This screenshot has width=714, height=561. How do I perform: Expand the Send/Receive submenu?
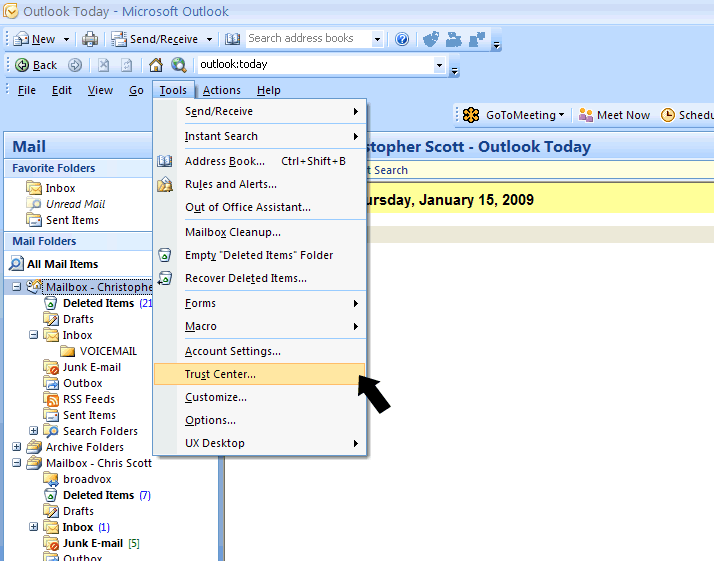(260, 111)
